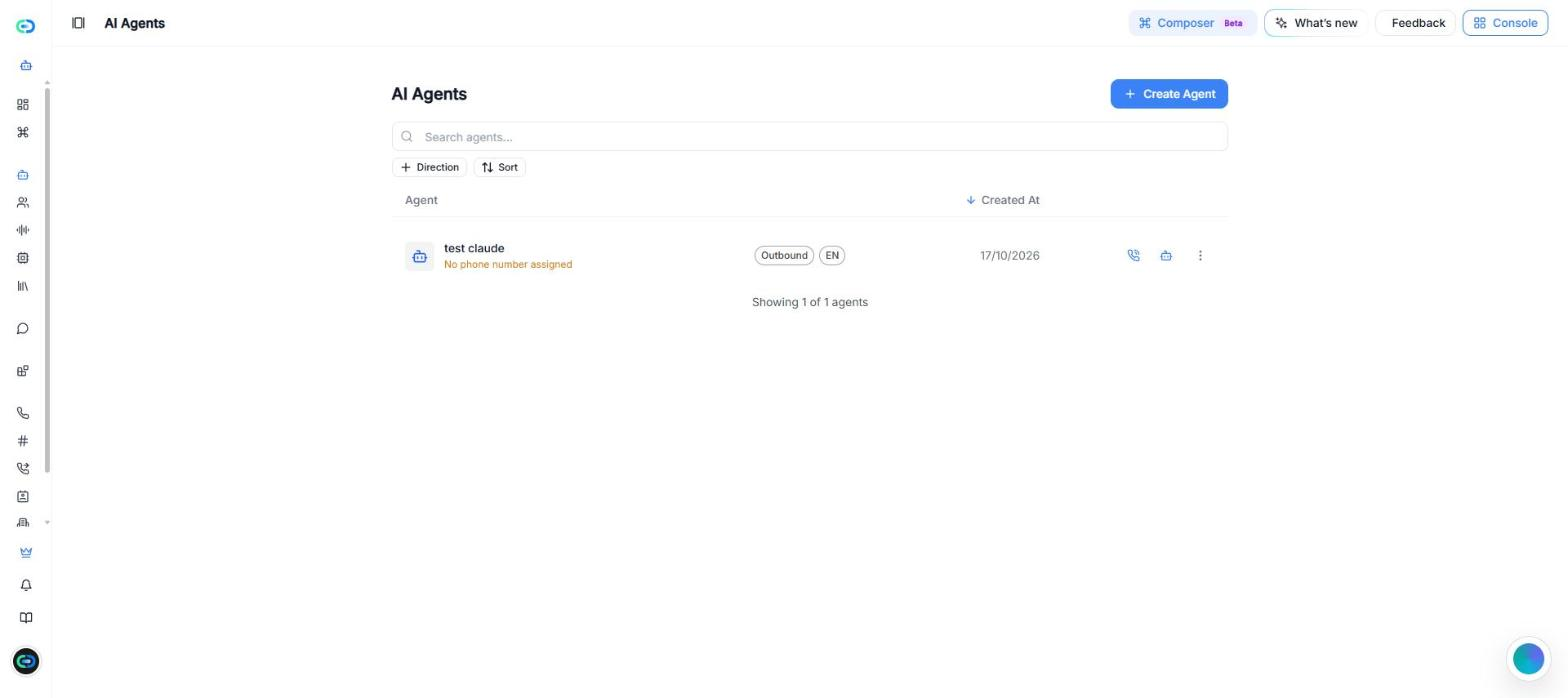Open the three-dot menu for test claude
Image resolution: width=1568 pixels, height=698 pixels.
point(1200,256)
